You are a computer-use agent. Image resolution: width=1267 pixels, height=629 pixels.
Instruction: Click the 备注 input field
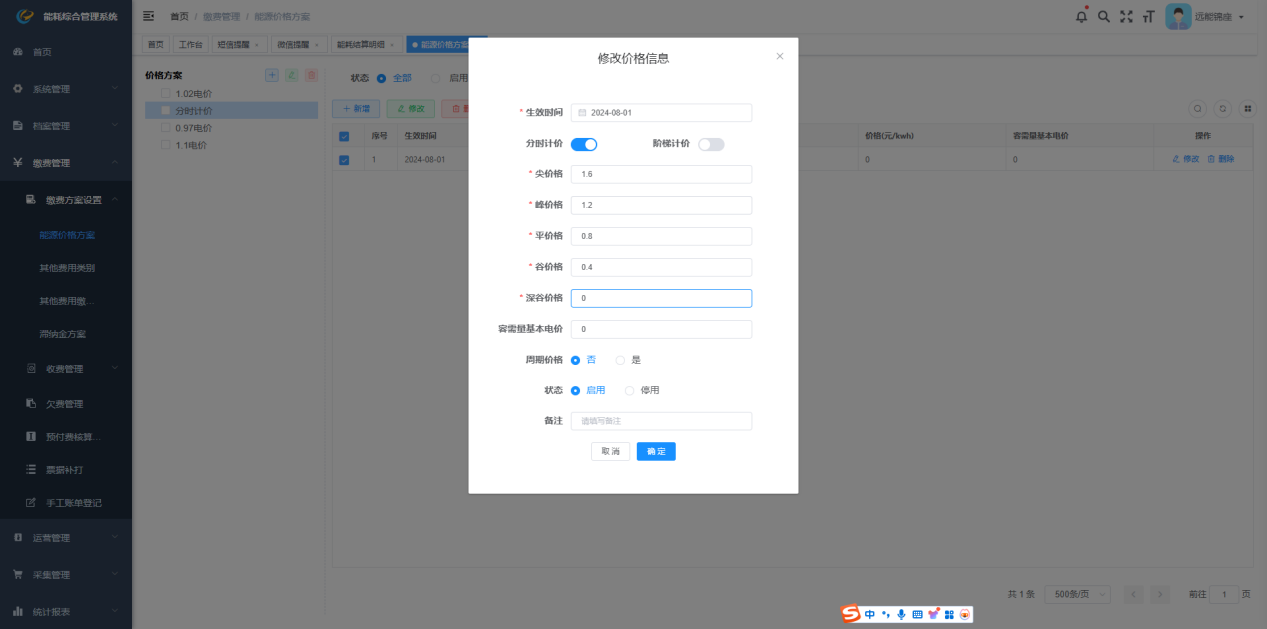pyautogui.click(x=661, y=421)
